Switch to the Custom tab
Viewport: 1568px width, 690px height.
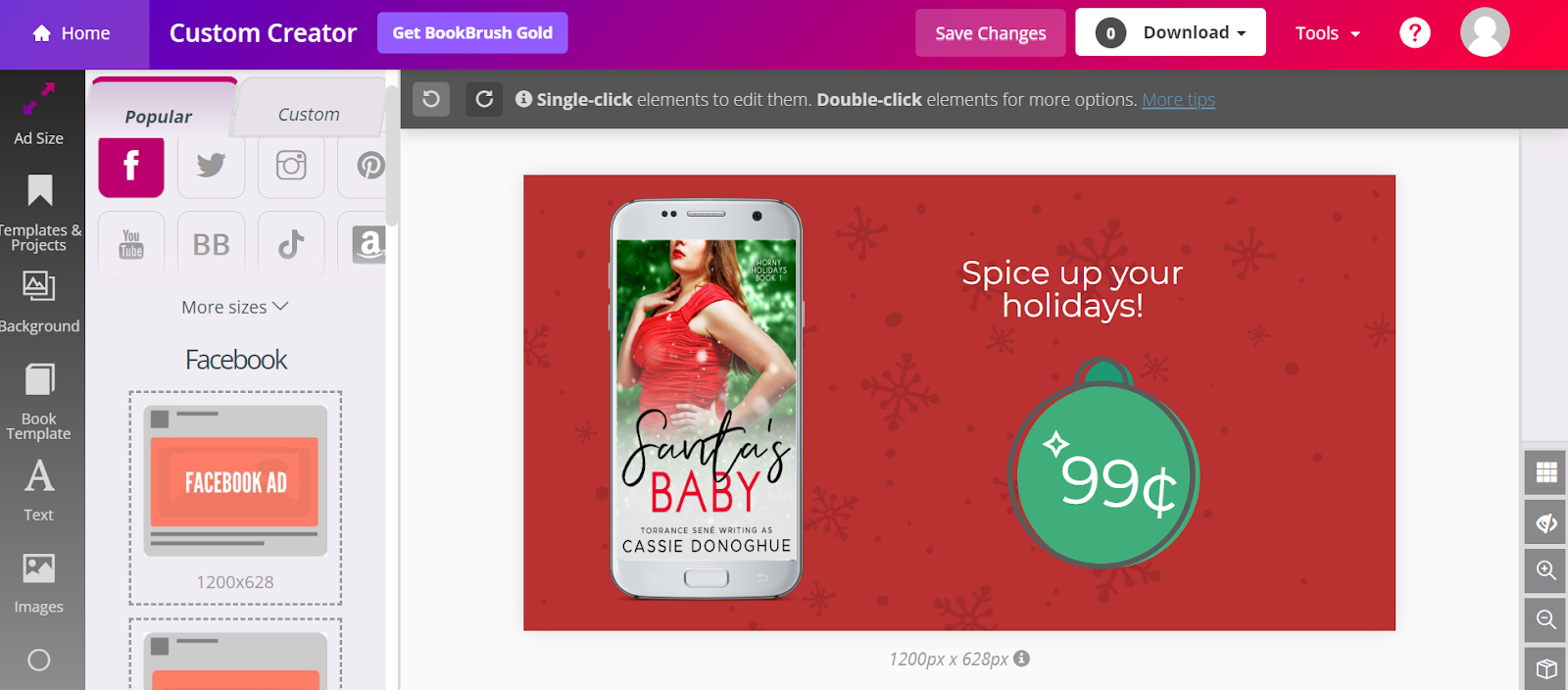[x=309, y=115]
